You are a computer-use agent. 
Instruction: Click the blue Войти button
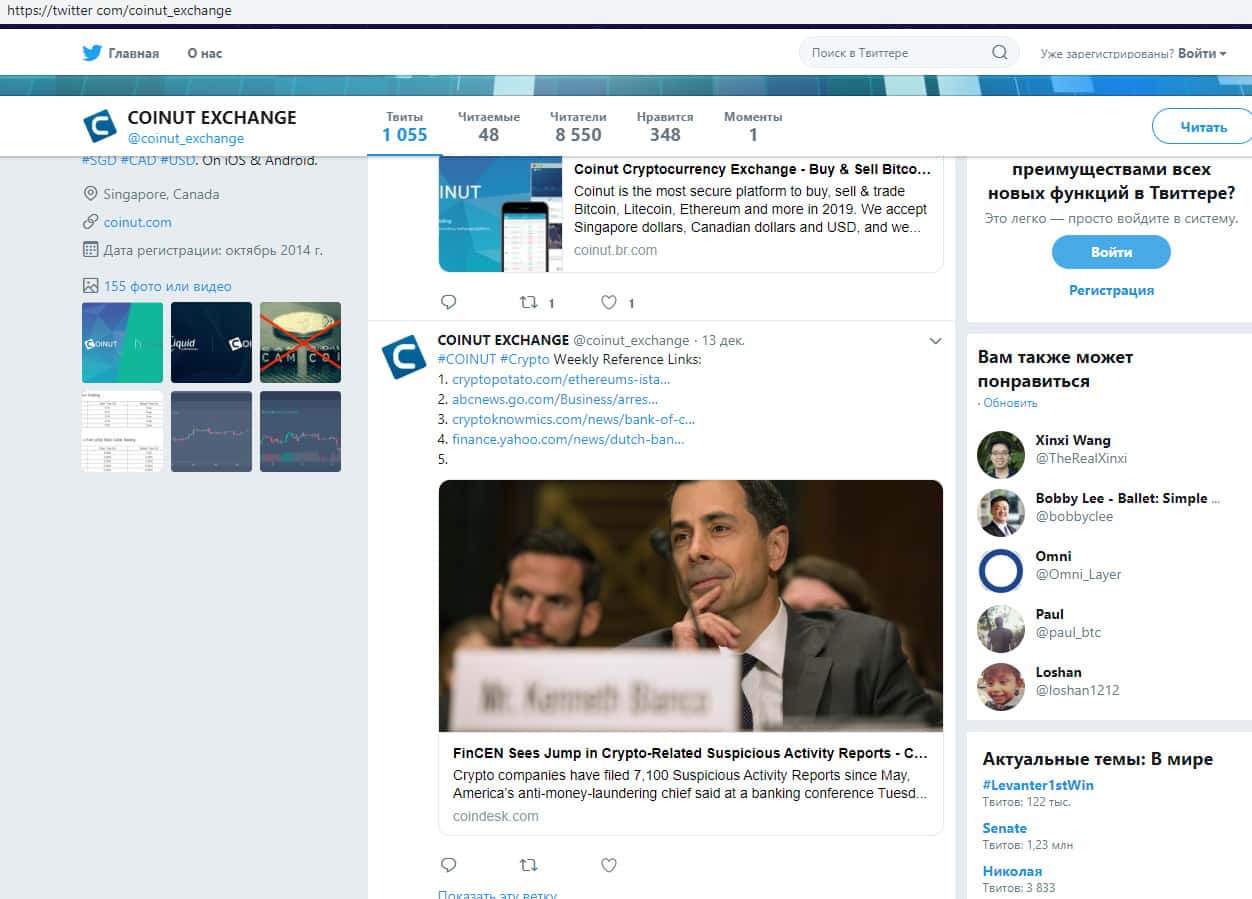pos(1110,252)
